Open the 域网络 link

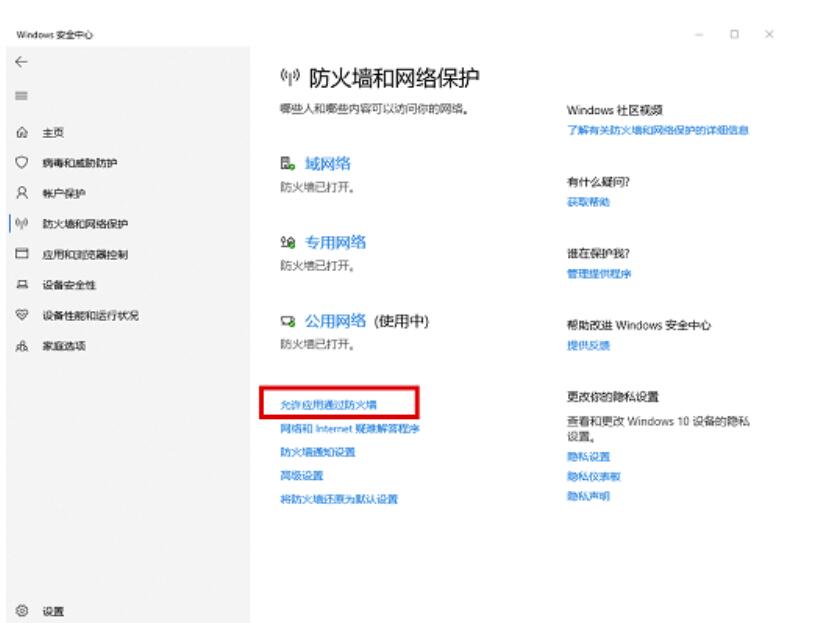[x=327, y=163]
